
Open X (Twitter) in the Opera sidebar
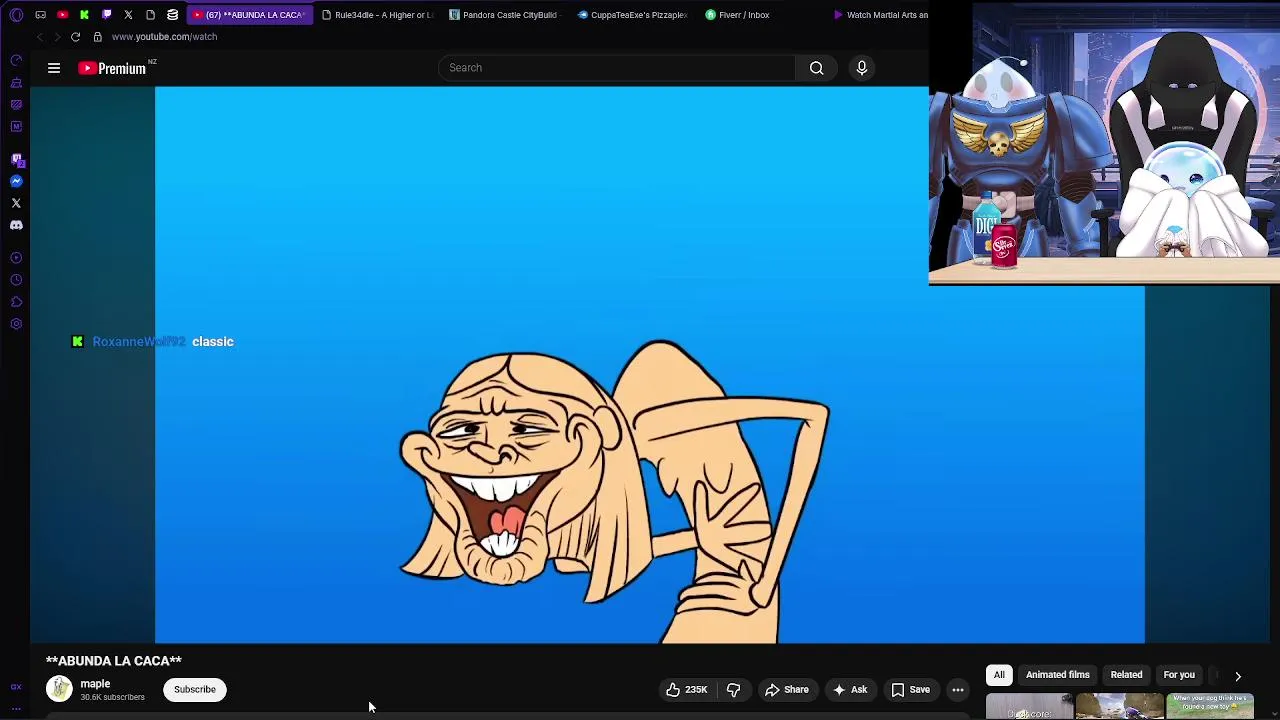pyautogui.click(x=16, y=203)
